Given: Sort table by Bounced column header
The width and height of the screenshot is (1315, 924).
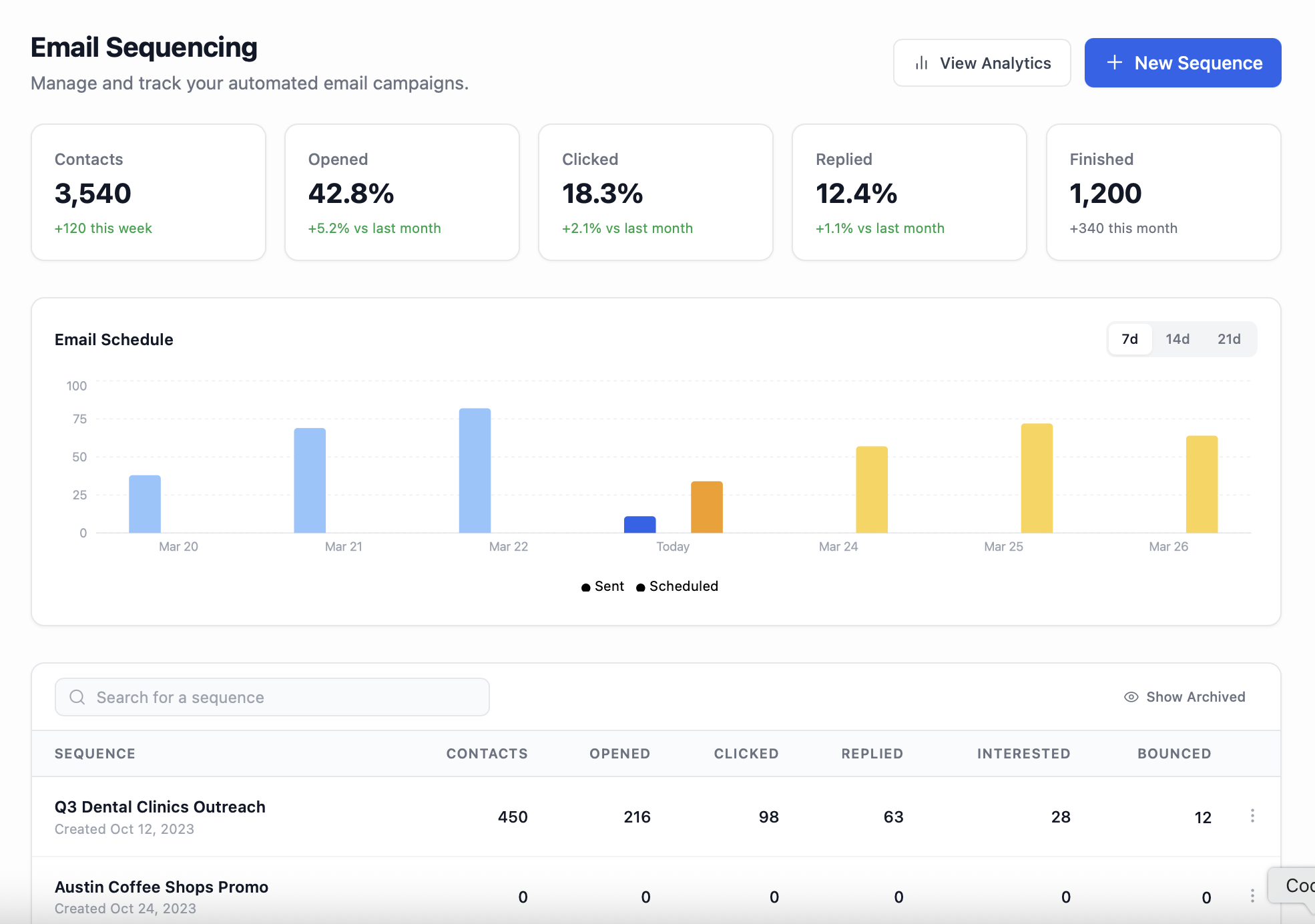Looking at the screenshot, I should coord(1174,754).
